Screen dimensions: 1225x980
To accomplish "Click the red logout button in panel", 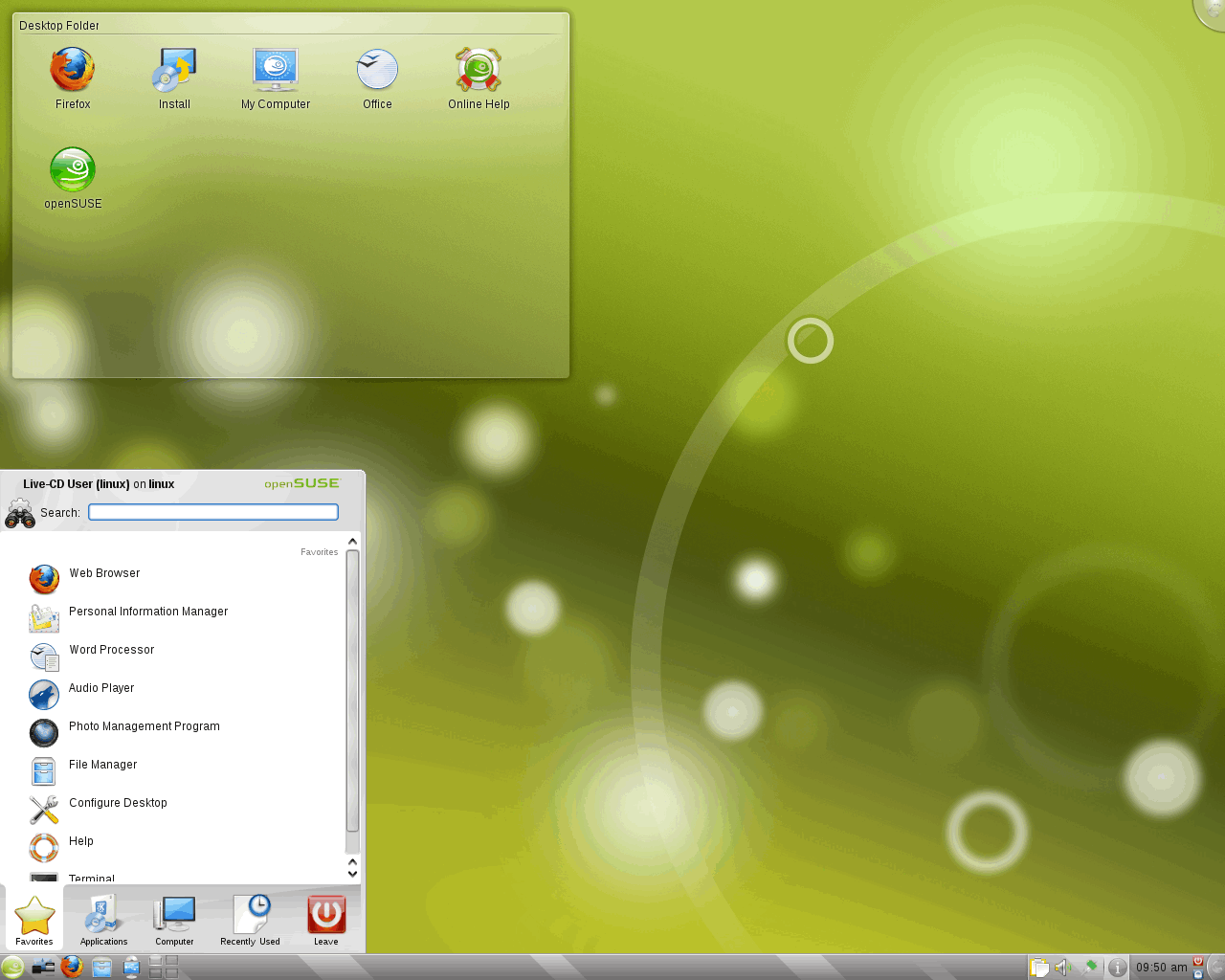I will 1198,961.
